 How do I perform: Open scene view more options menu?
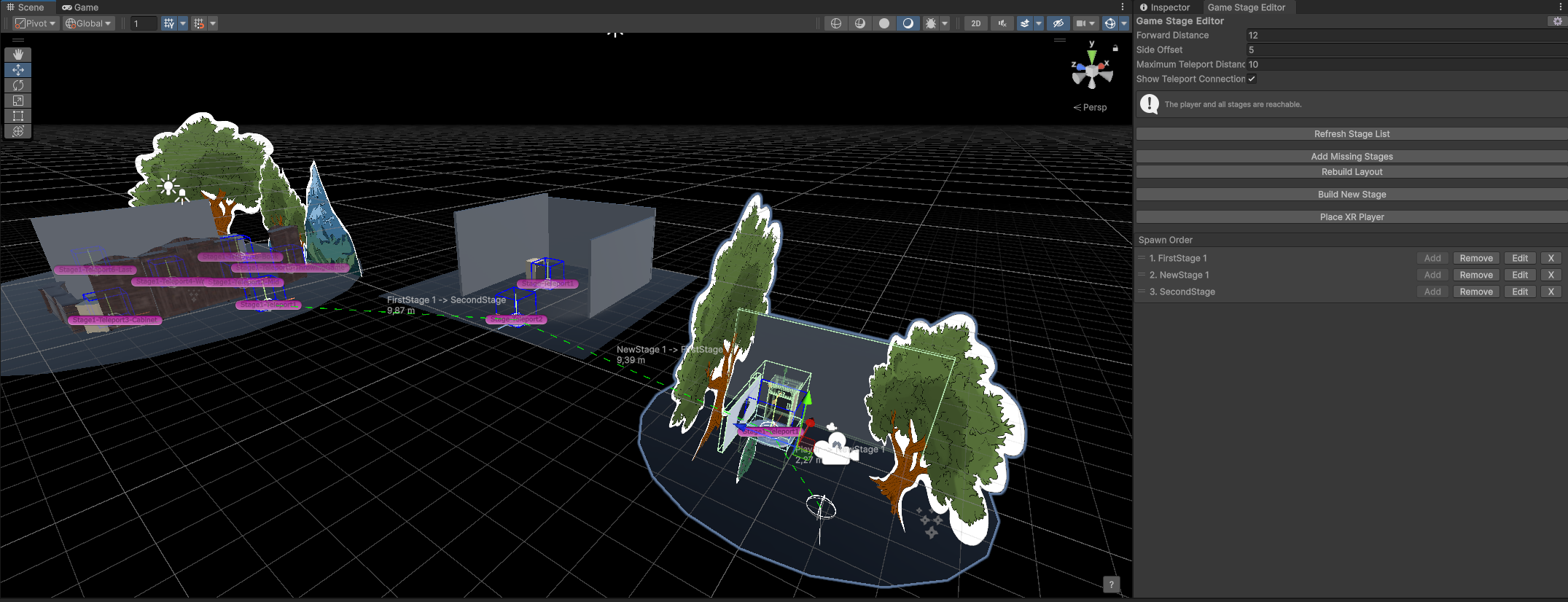(x=1123, y=7)
